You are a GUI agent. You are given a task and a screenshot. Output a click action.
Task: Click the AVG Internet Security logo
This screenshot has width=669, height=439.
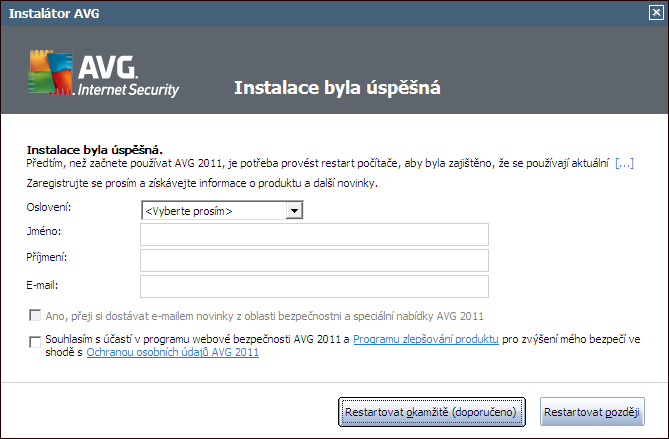pyautogui.click(x=104, y=73)
